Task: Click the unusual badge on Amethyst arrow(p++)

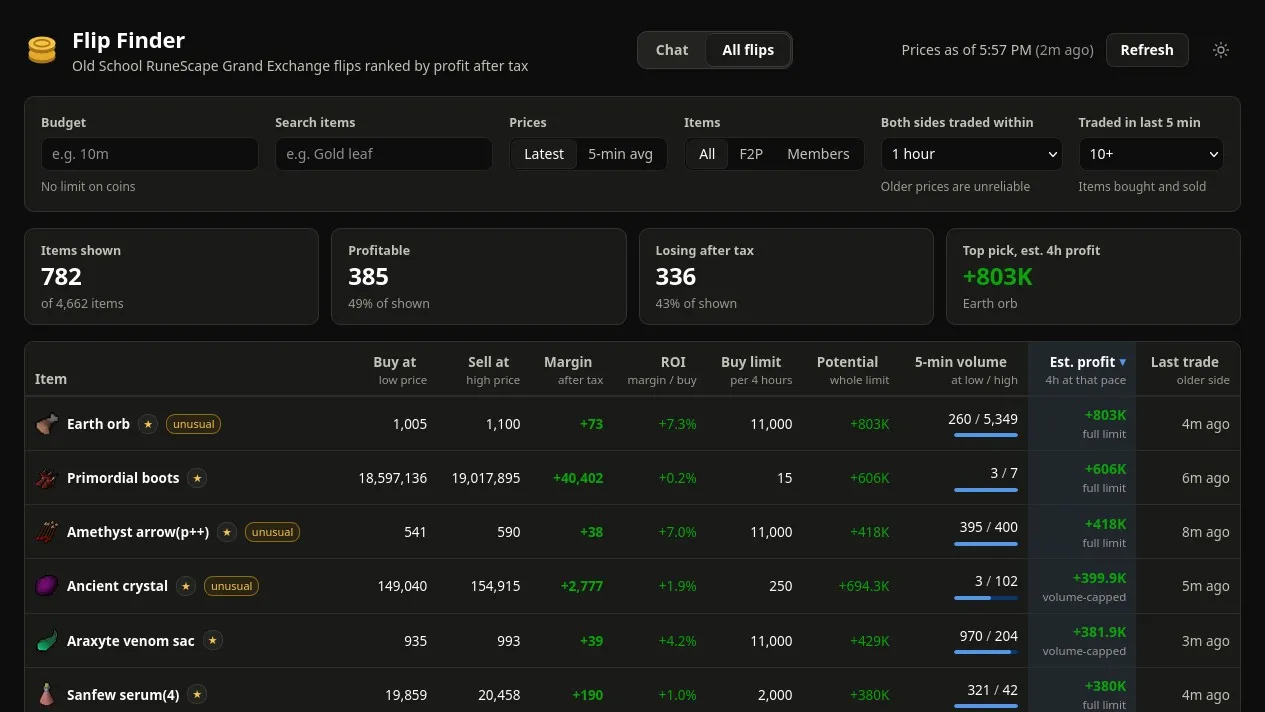Action: coord(272,532)
